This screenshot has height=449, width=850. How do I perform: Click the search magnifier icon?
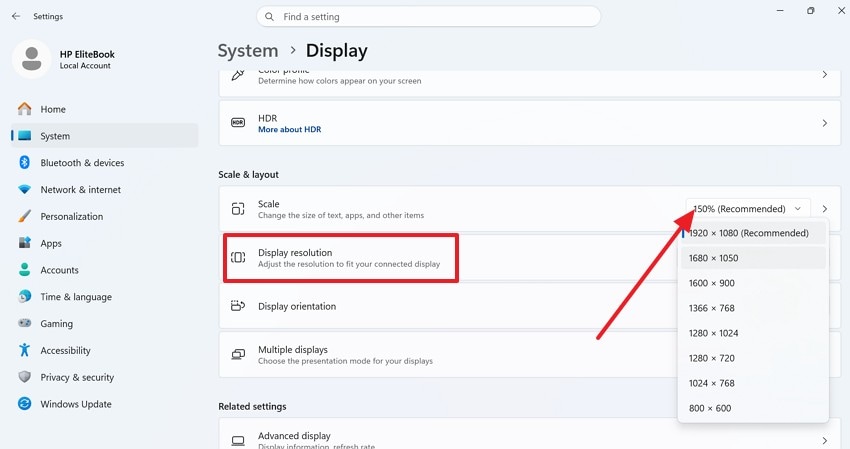269,17
